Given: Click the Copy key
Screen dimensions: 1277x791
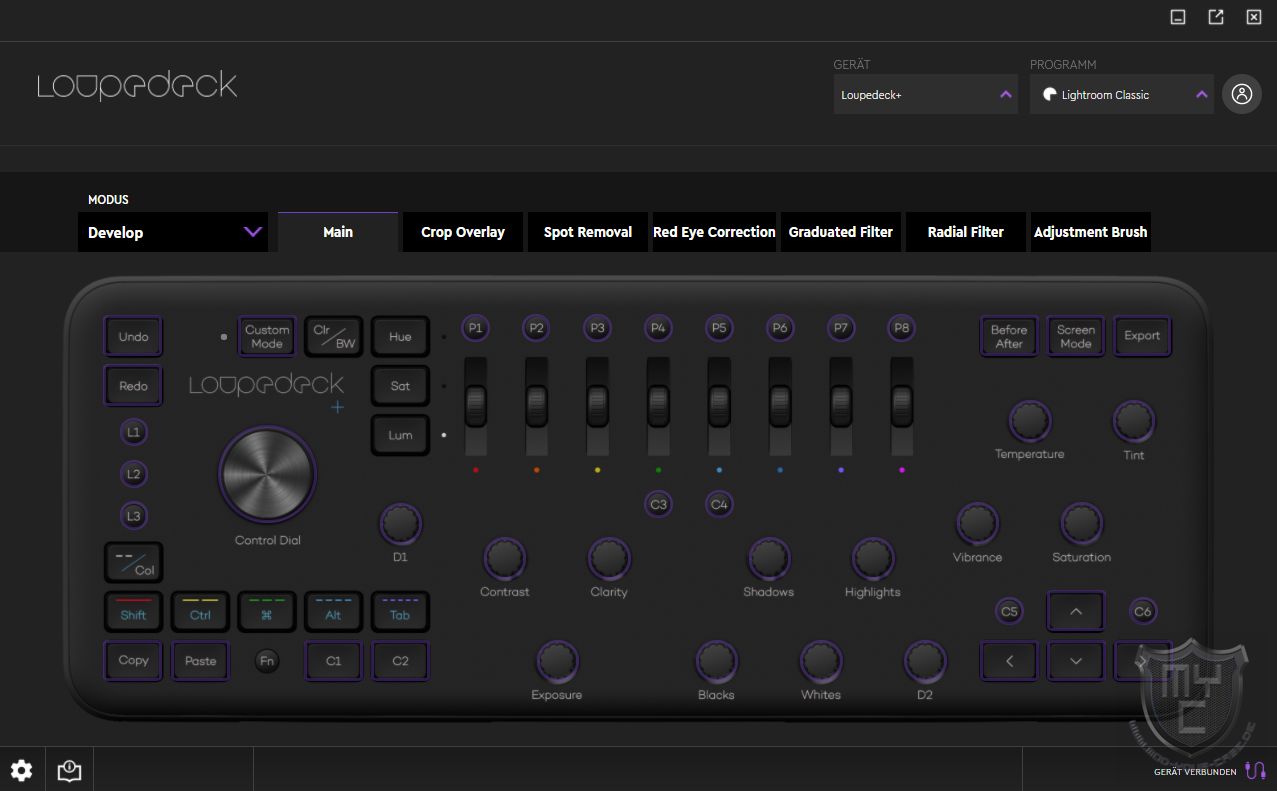Looking at the screenshot, I should (x=133, y=661).
